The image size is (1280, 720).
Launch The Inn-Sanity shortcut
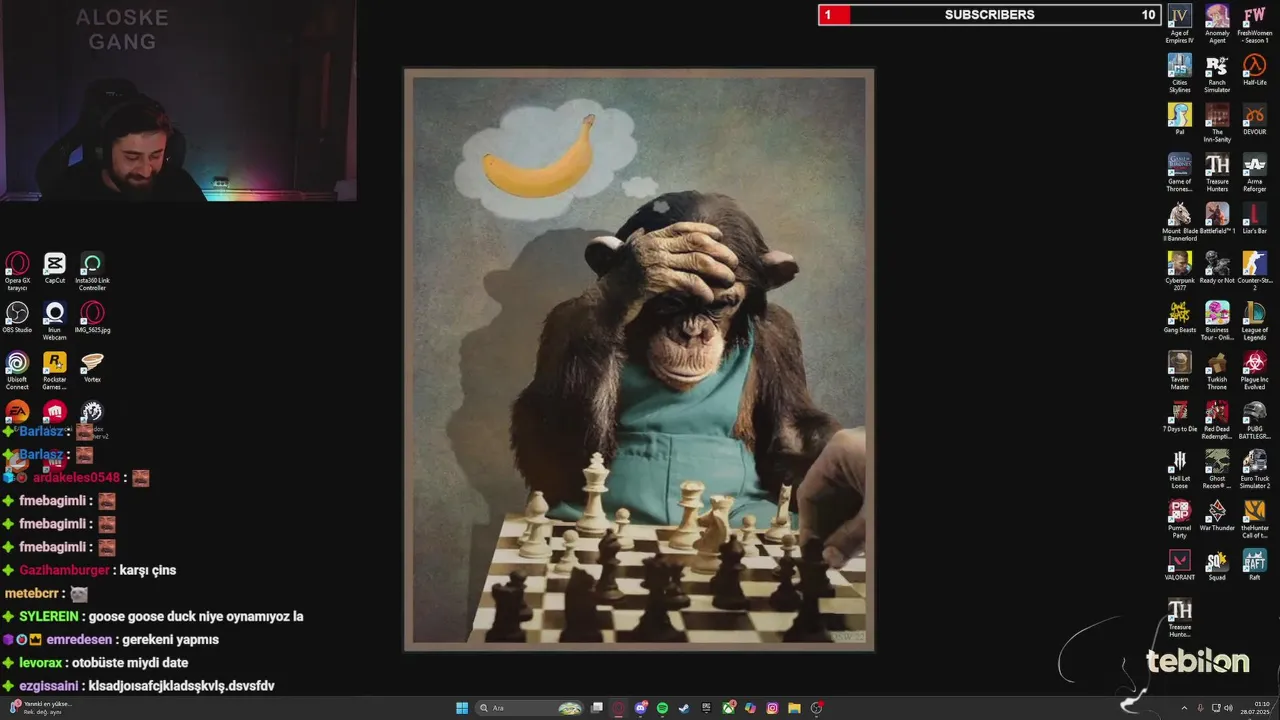(x=1217, y=122)
